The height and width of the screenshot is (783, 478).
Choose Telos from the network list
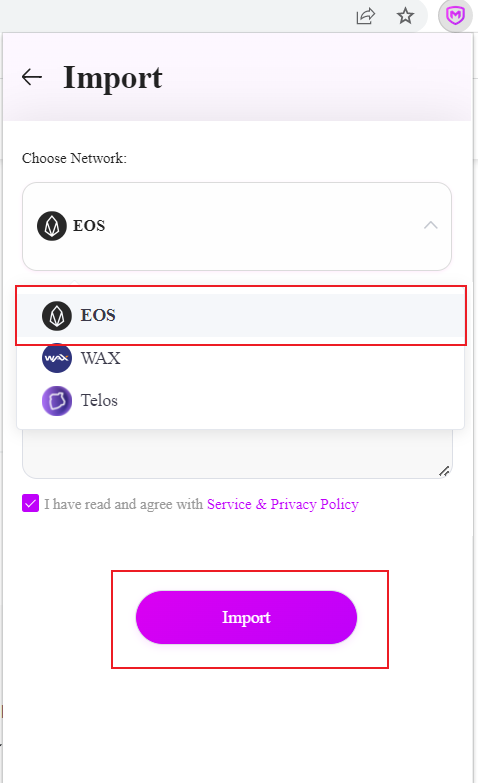[241, 400]
